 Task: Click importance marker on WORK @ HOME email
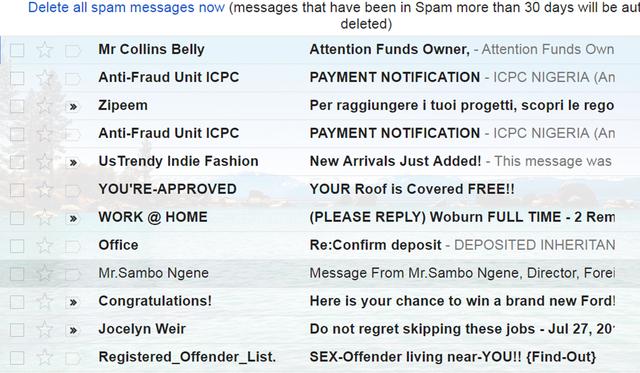73,218
